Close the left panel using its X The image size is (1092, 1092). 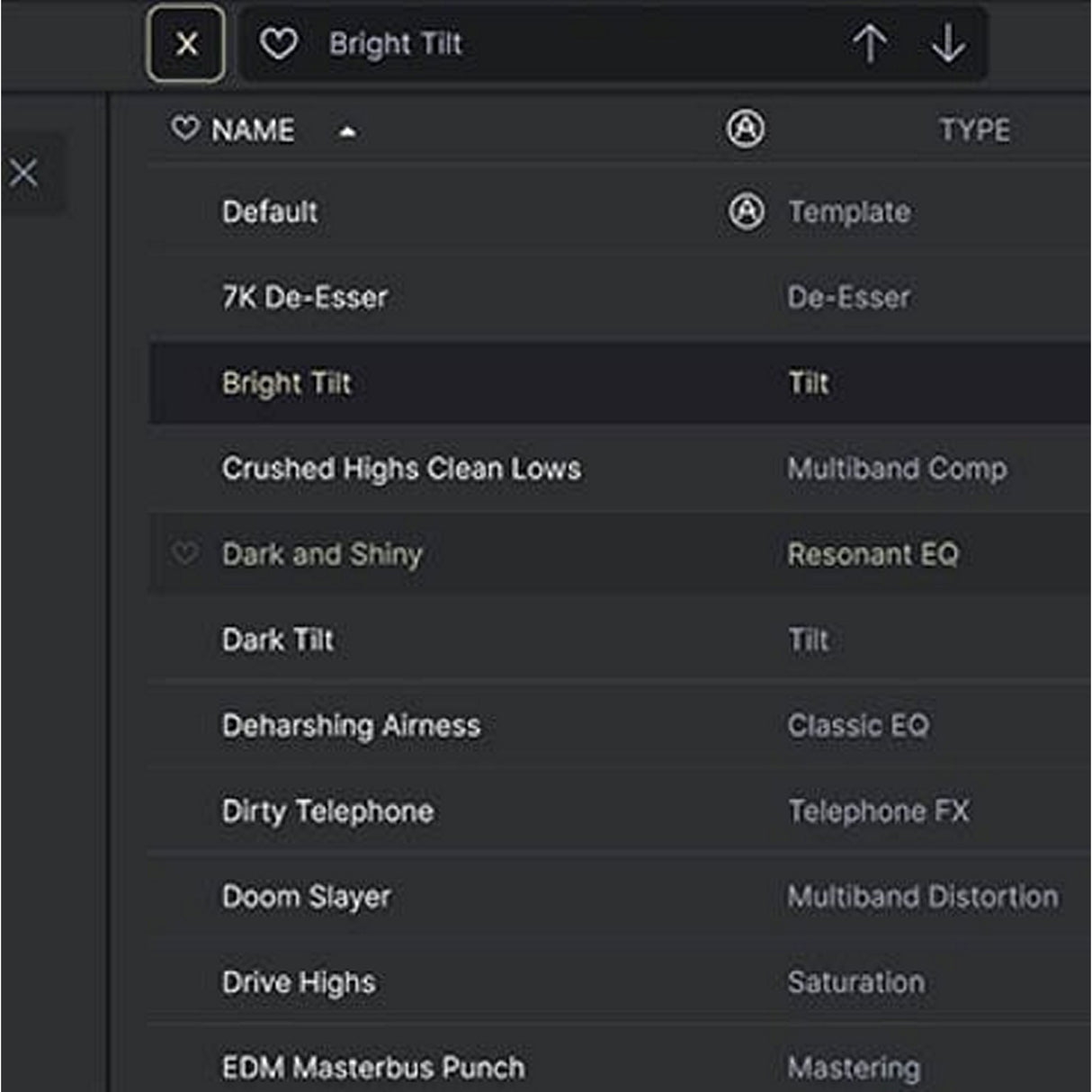[24, 173]
